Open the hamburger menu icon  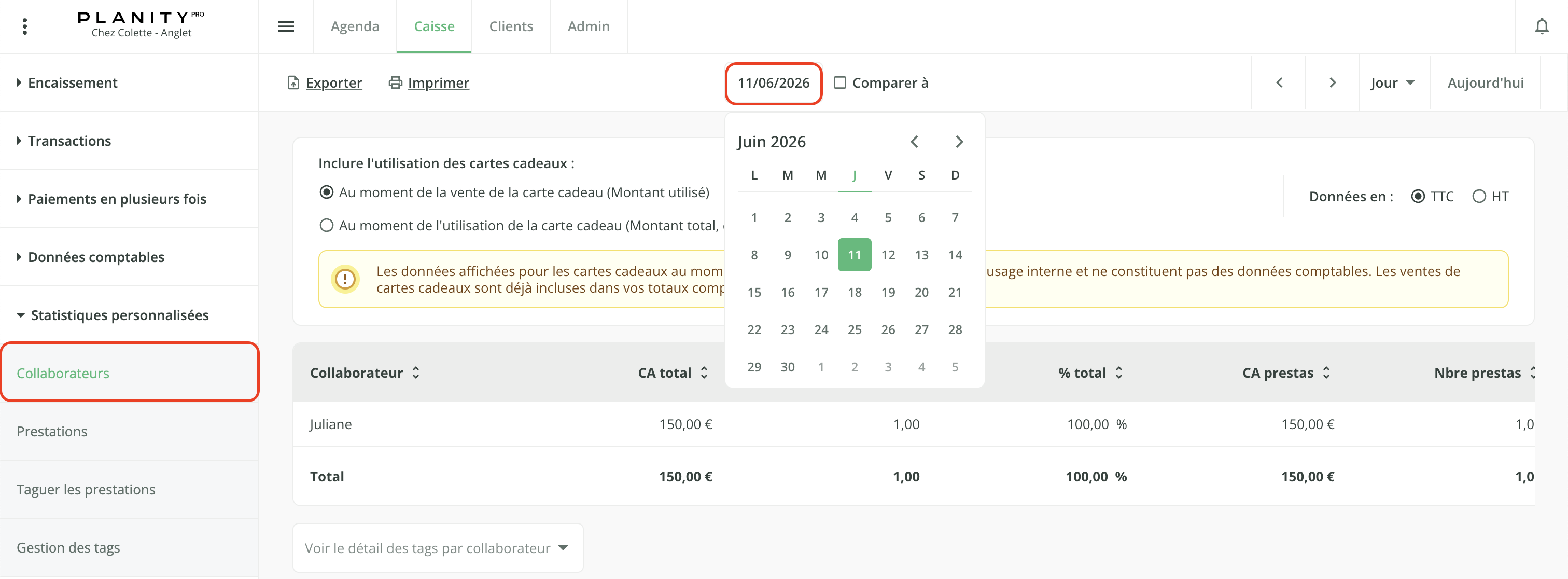[x=286, y=26]
